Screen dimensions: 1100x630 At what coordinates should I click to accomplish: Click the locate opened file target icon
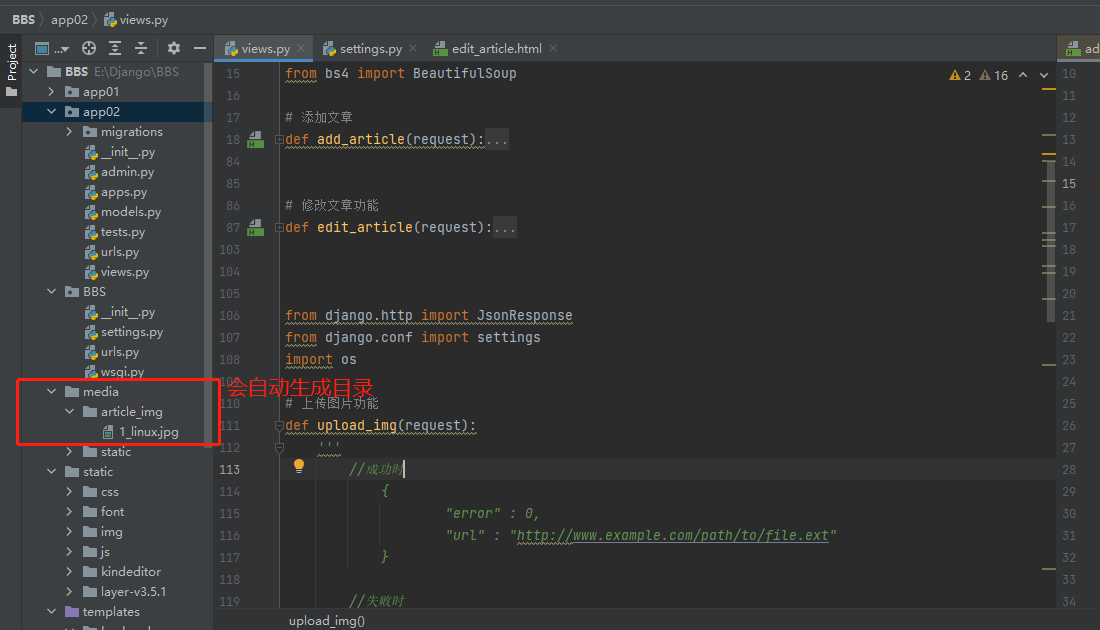[88, 48]
